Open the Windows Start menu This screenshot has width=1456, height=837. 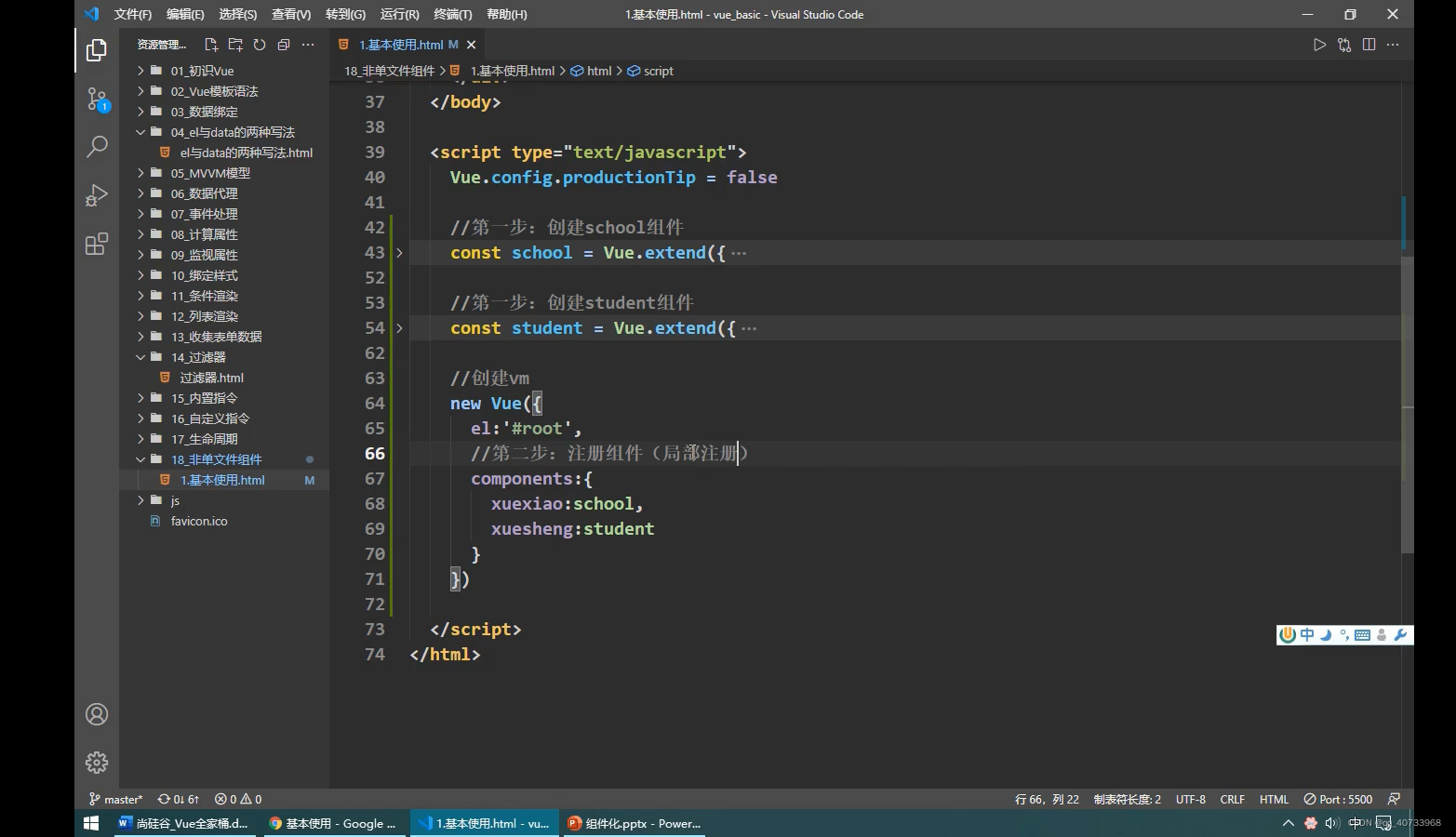pyautogui.click(x=91, y=823)
